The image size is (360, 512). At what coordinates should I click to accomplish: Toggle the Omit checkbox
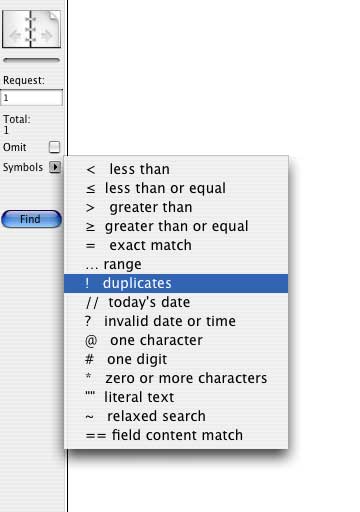(54, 147)
